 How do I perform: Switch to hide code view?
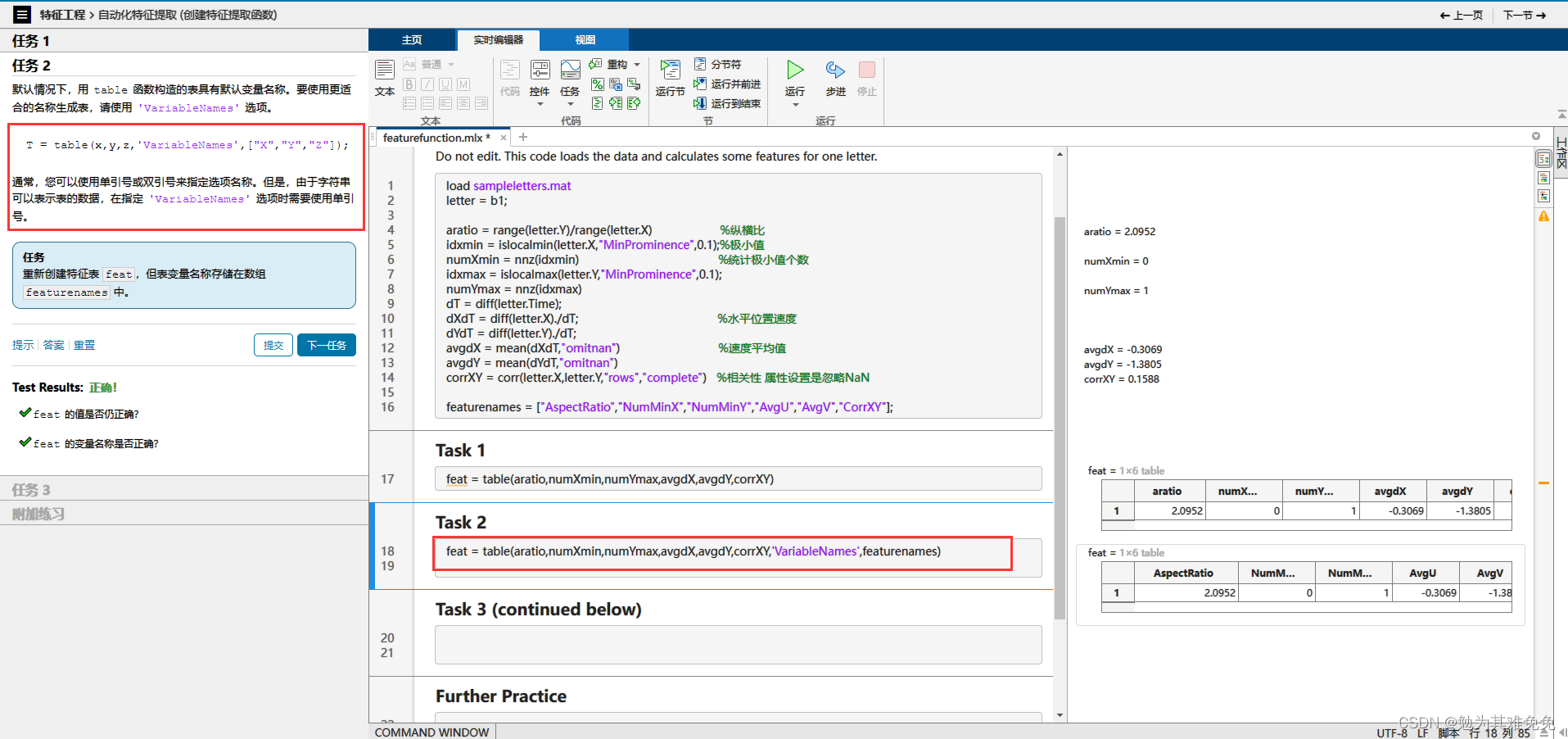point(1543,196)
